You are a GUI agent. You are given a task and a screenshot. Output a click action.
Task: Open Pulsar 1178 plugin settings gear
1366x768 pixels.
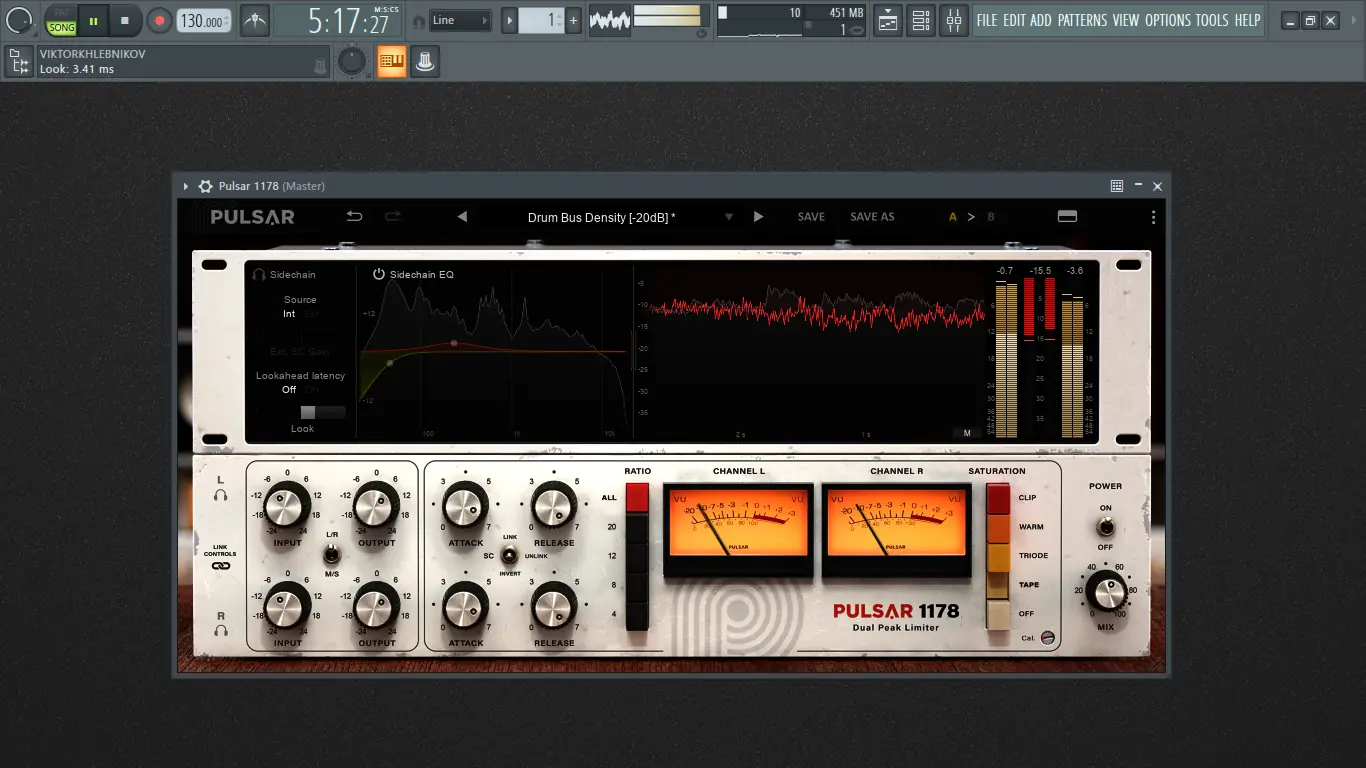coord(205,186)
